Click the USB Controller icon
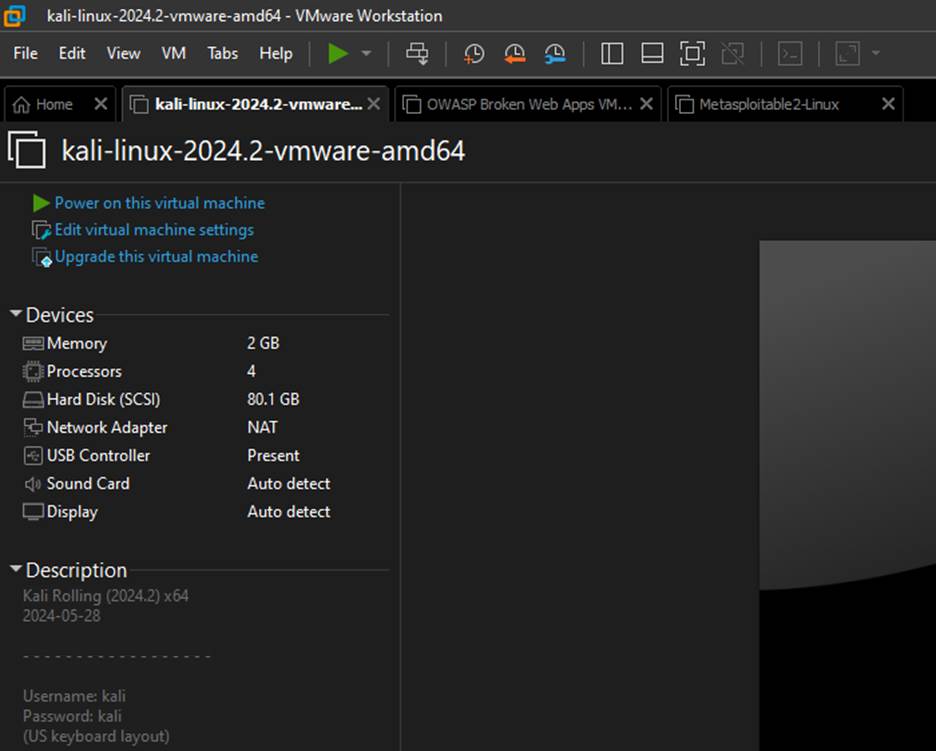The height and width of the screenshot is (751, 936). coord(33,455)
